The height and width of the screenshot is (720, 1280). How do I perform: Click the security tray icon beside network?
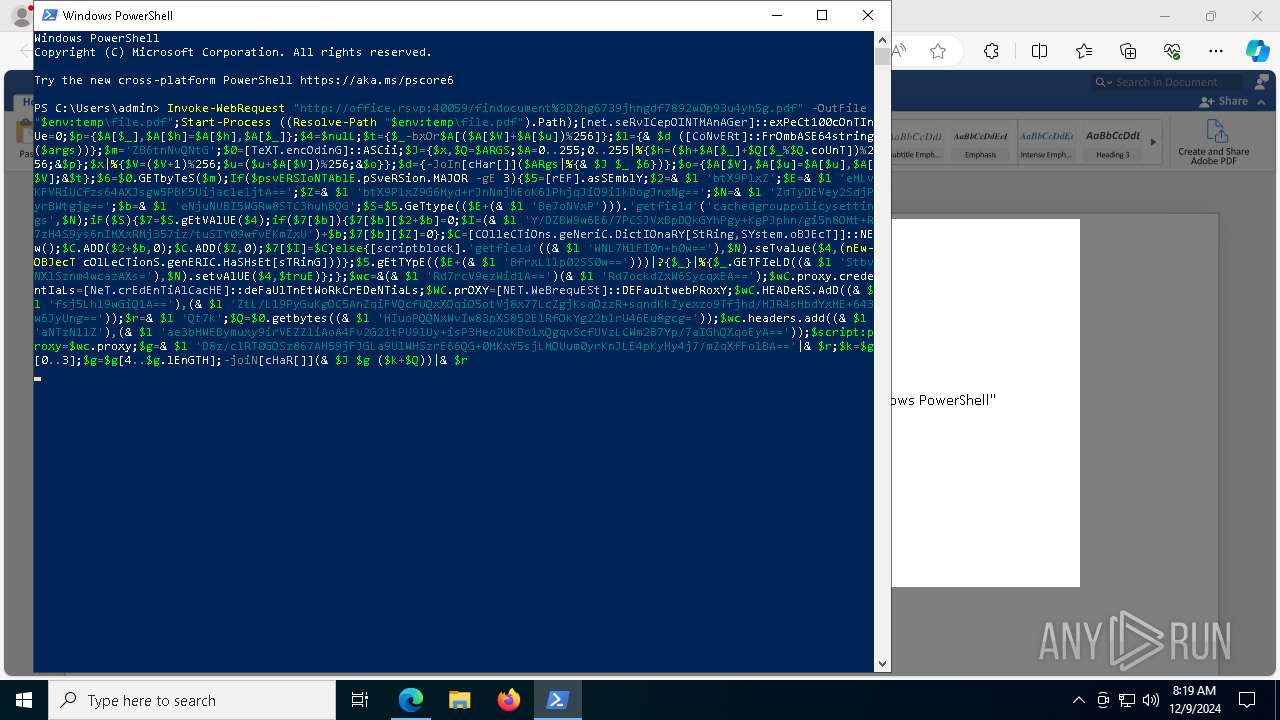(x=1103, y=700)
